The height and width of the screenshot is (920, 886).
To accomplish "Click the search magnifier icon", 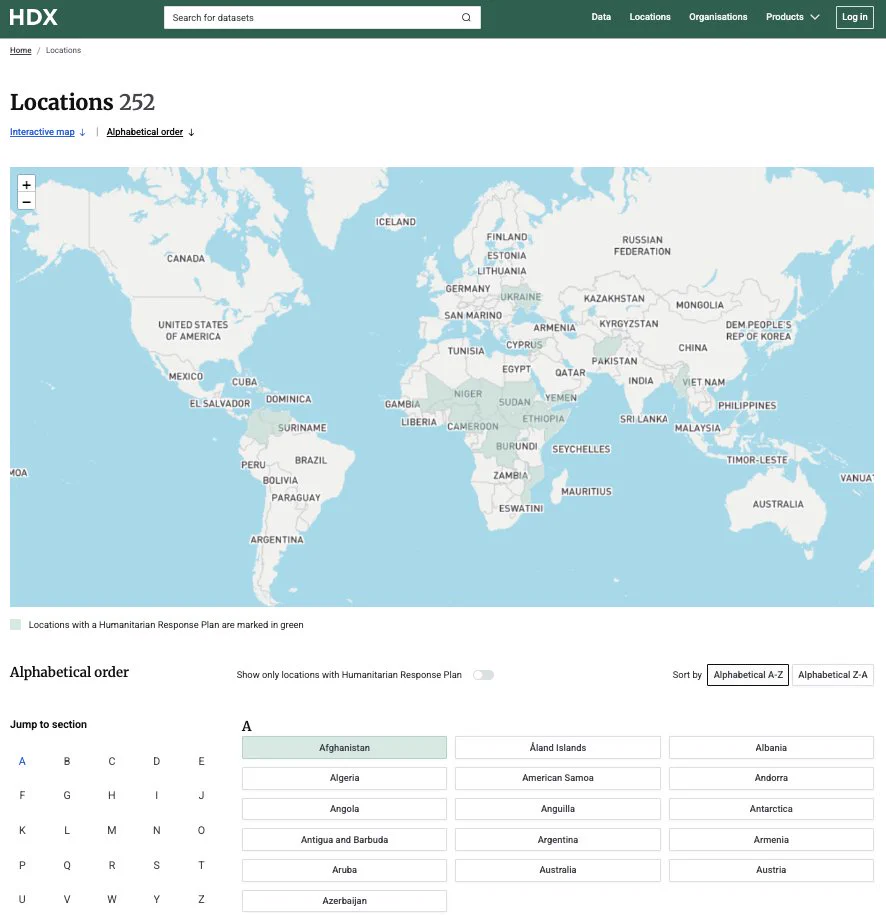I will point(466,18).
